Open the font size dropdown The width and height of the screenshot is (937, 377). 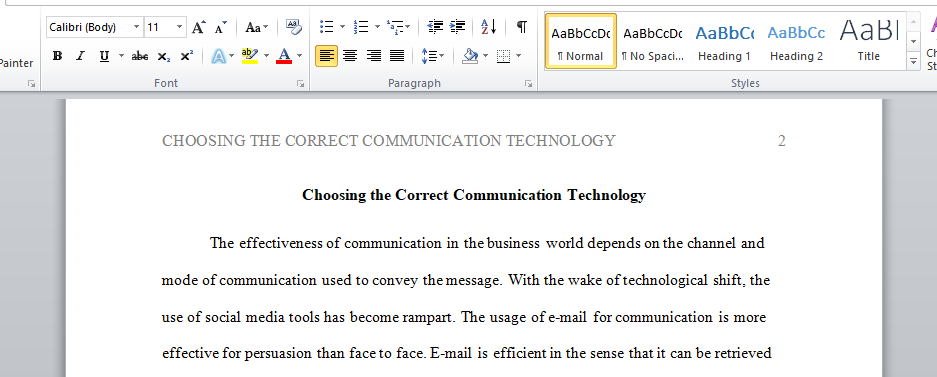(180, 27)
